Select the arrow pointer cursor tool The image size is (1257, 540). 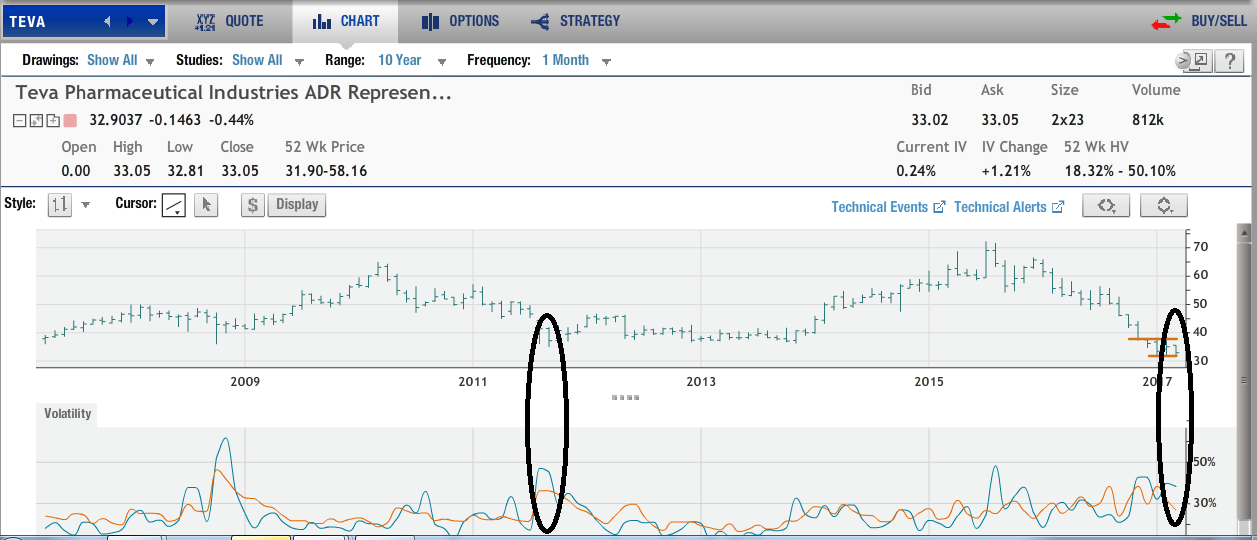tap(205, 205)
